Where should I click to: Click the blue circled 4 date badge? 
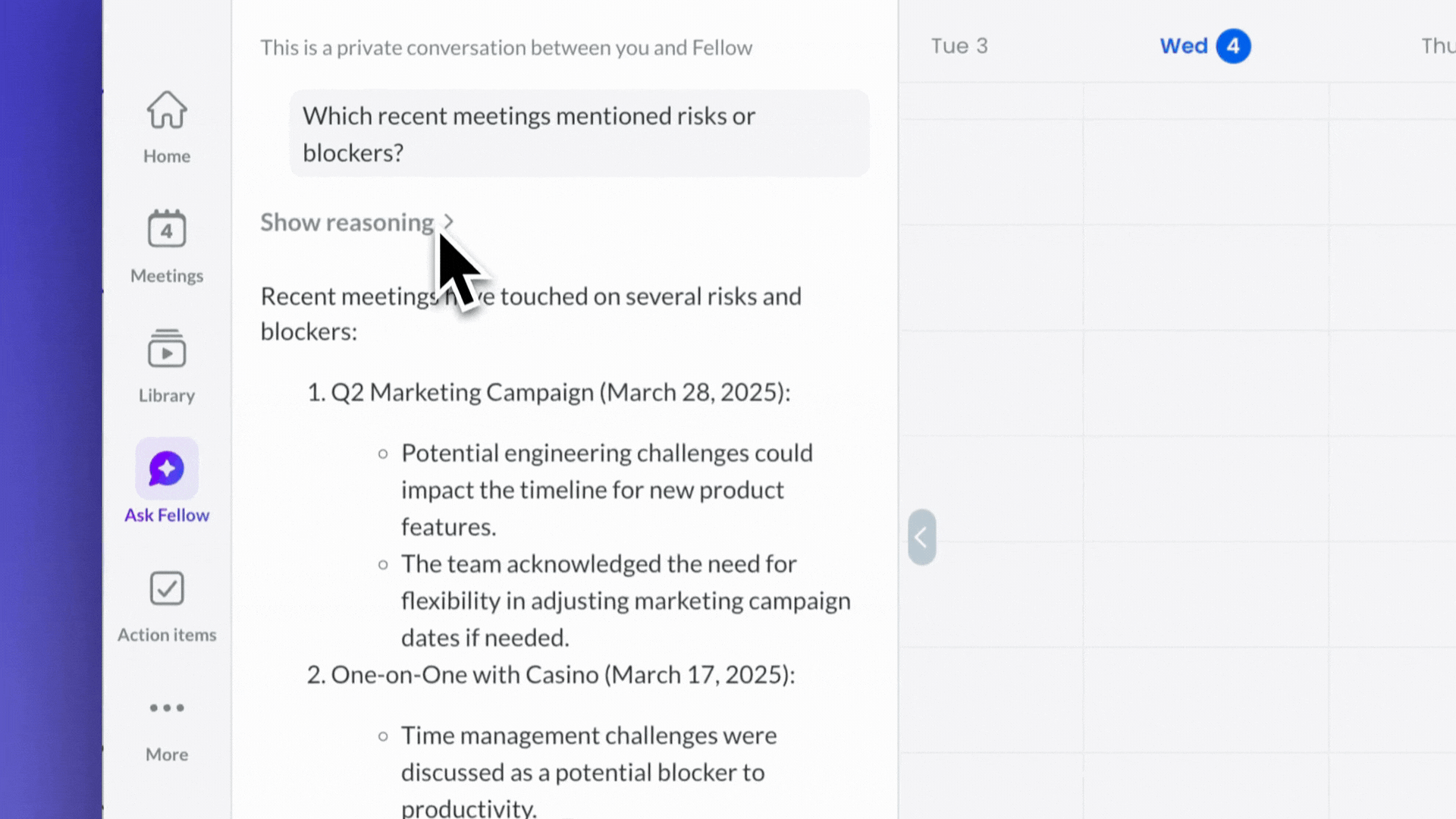1233,46
